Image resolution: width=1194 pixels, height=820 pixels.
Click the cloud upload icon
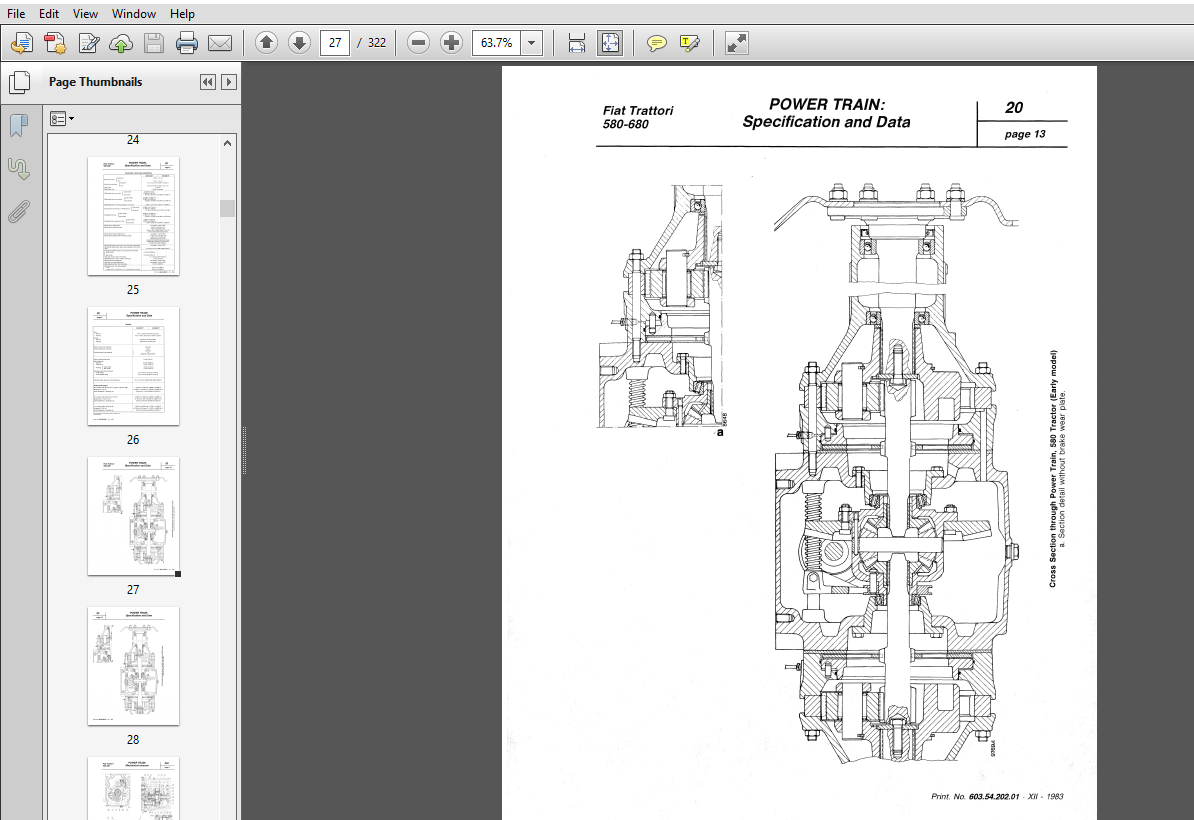click(x=121, y=43)
